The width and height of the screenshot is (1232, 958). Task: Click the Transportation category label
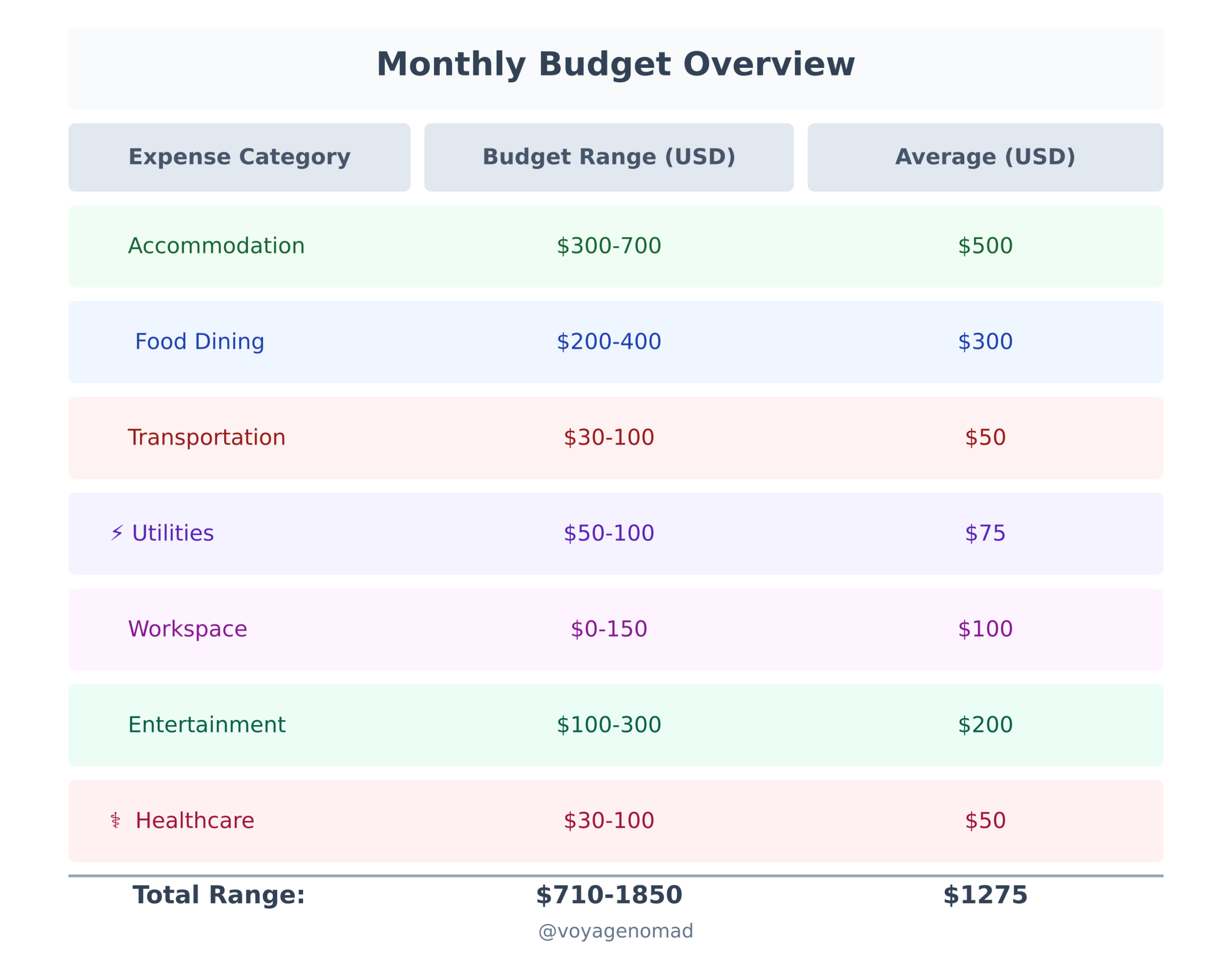[206, 438]
